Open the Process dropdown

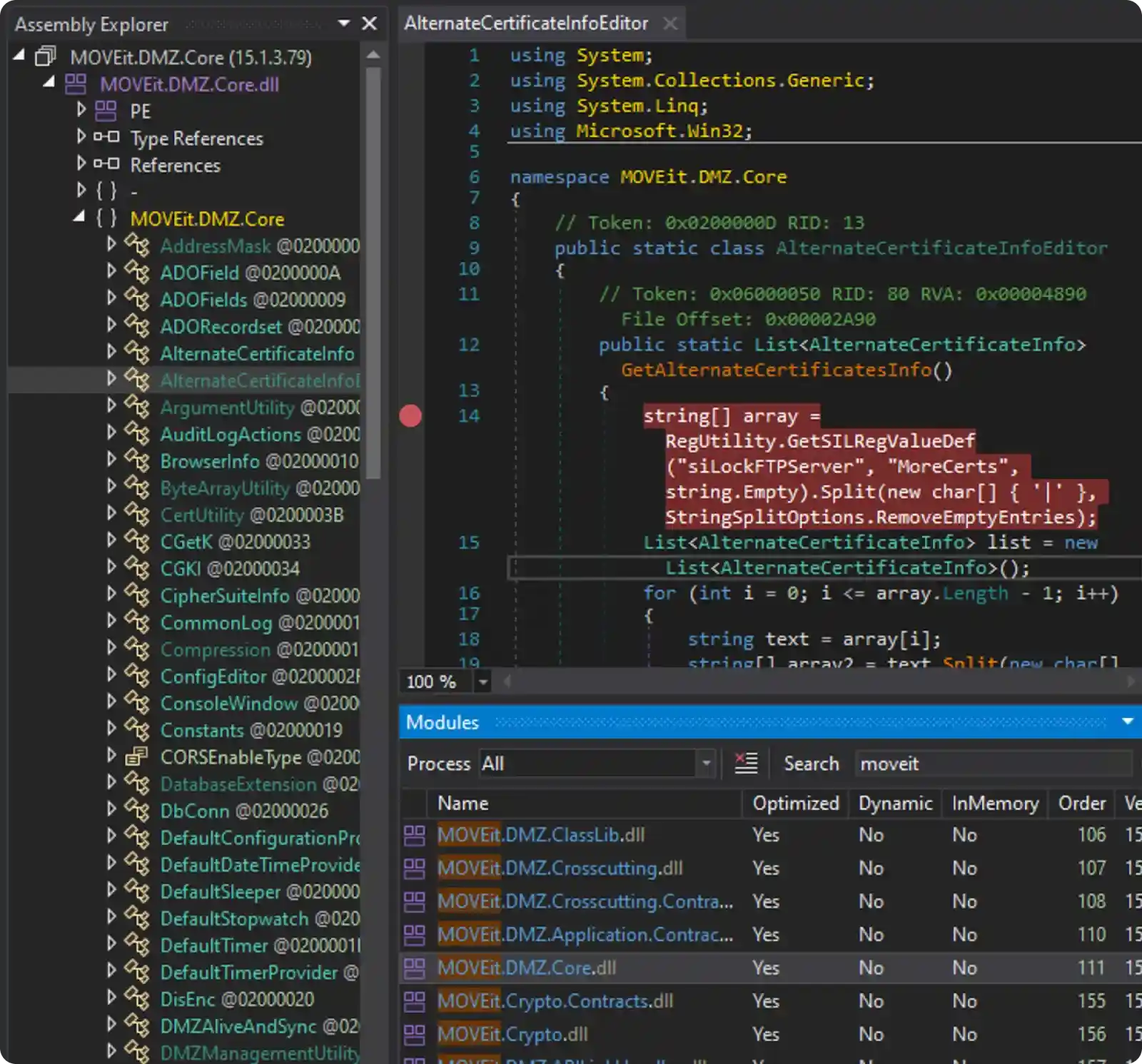705,763
